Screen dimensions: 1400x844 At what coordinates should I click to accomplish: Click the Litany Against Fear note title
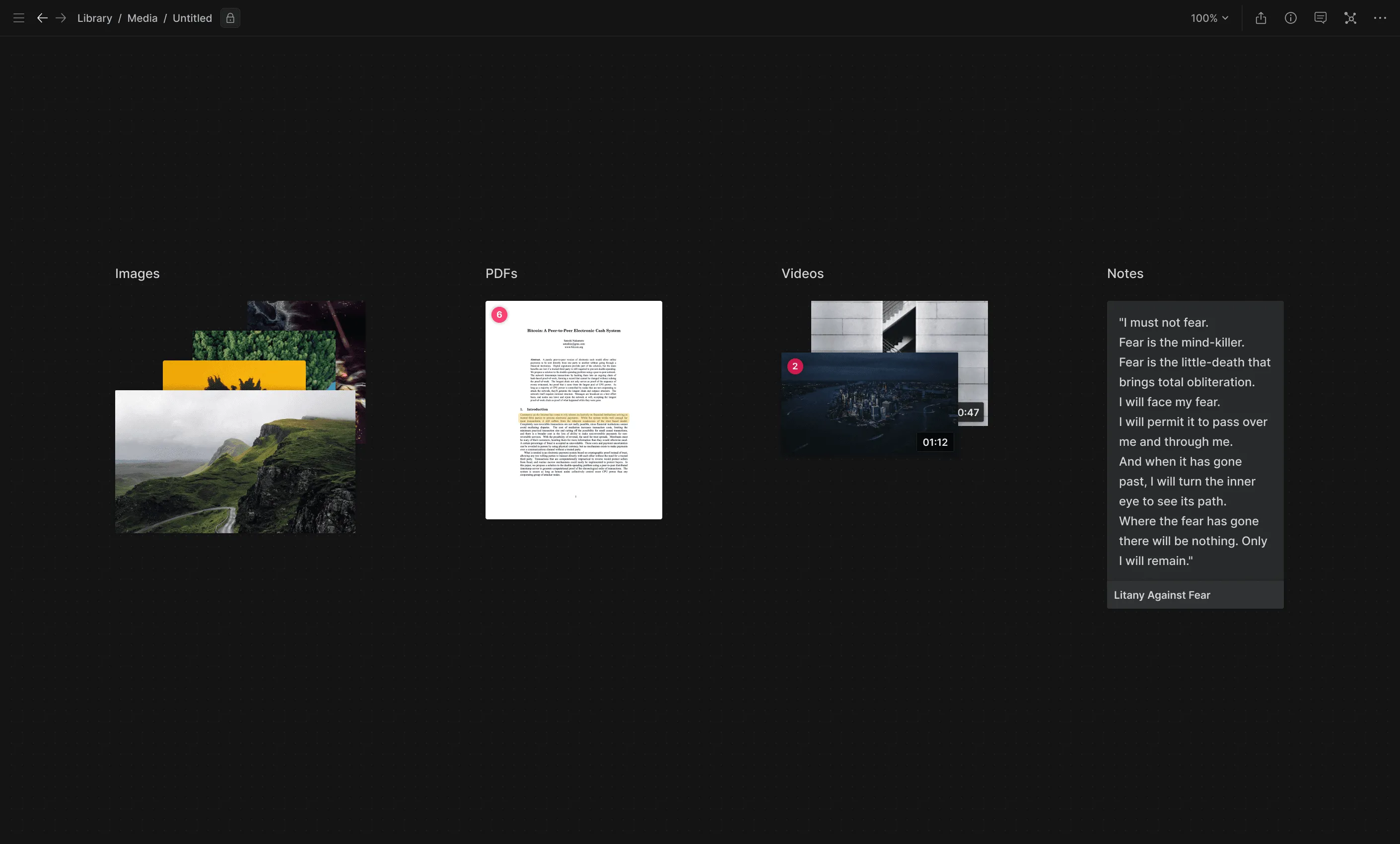click(x=1161, y=595)
